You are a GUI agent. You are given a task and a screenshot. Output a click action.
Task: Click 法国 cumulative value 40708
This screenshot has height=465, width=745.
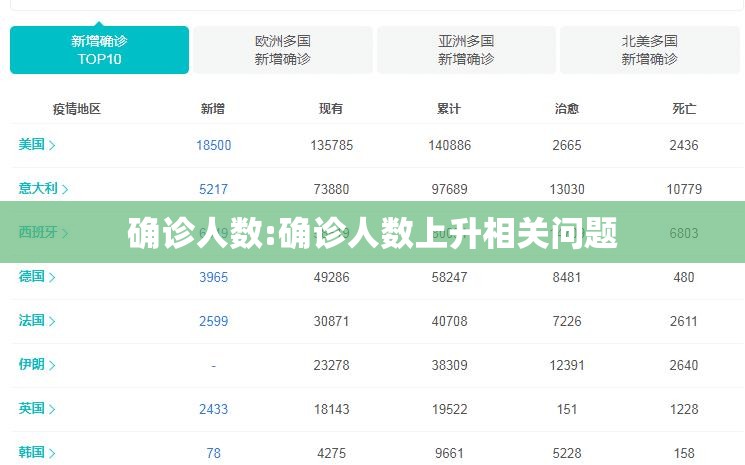tap(449, 322)
